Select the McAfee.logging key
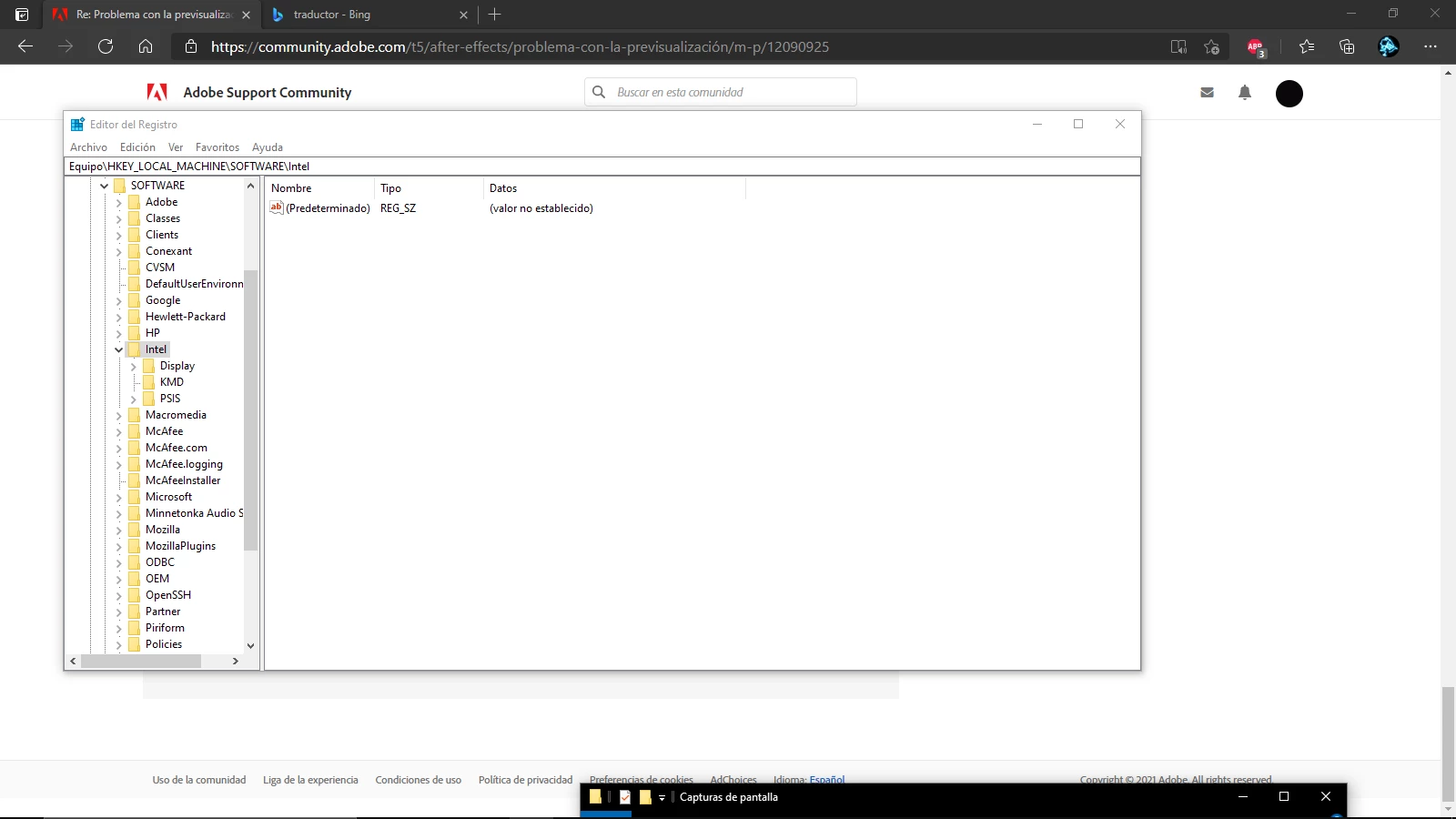Screen dimensions: 1456x819 pos(184,464)
